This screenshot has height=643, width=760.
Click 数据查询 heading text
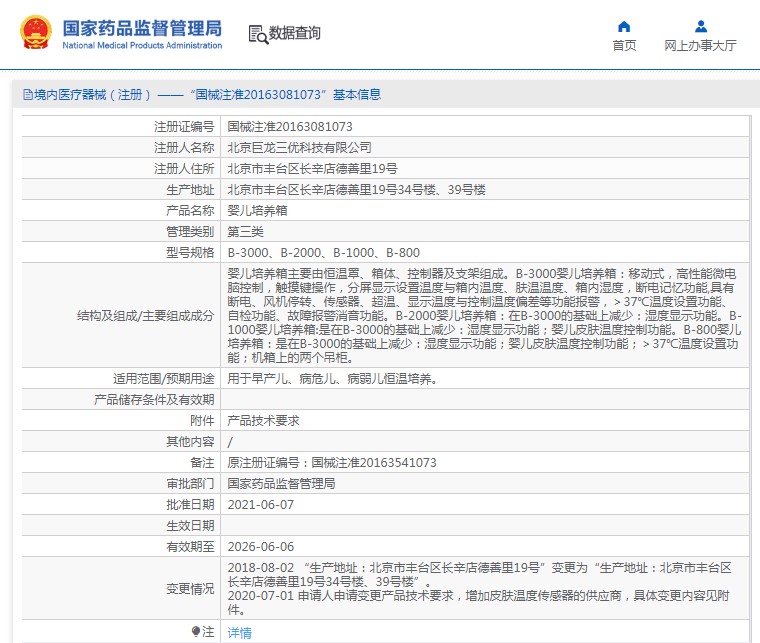(x=295, y=33)
